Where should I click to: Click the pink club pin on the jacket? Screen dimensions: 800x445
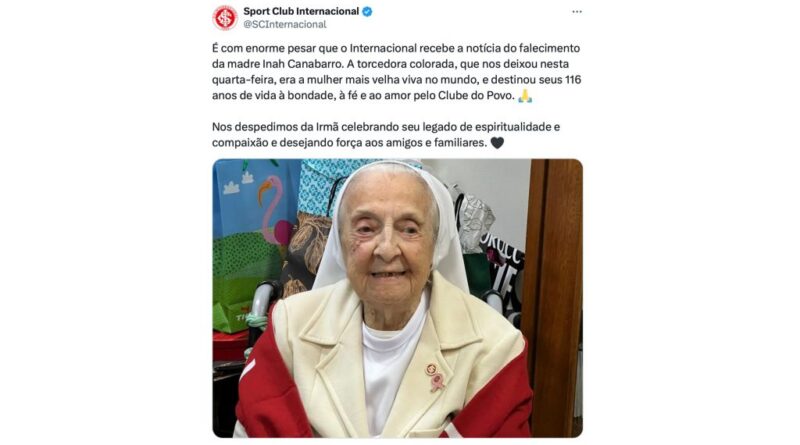[435, 376]
